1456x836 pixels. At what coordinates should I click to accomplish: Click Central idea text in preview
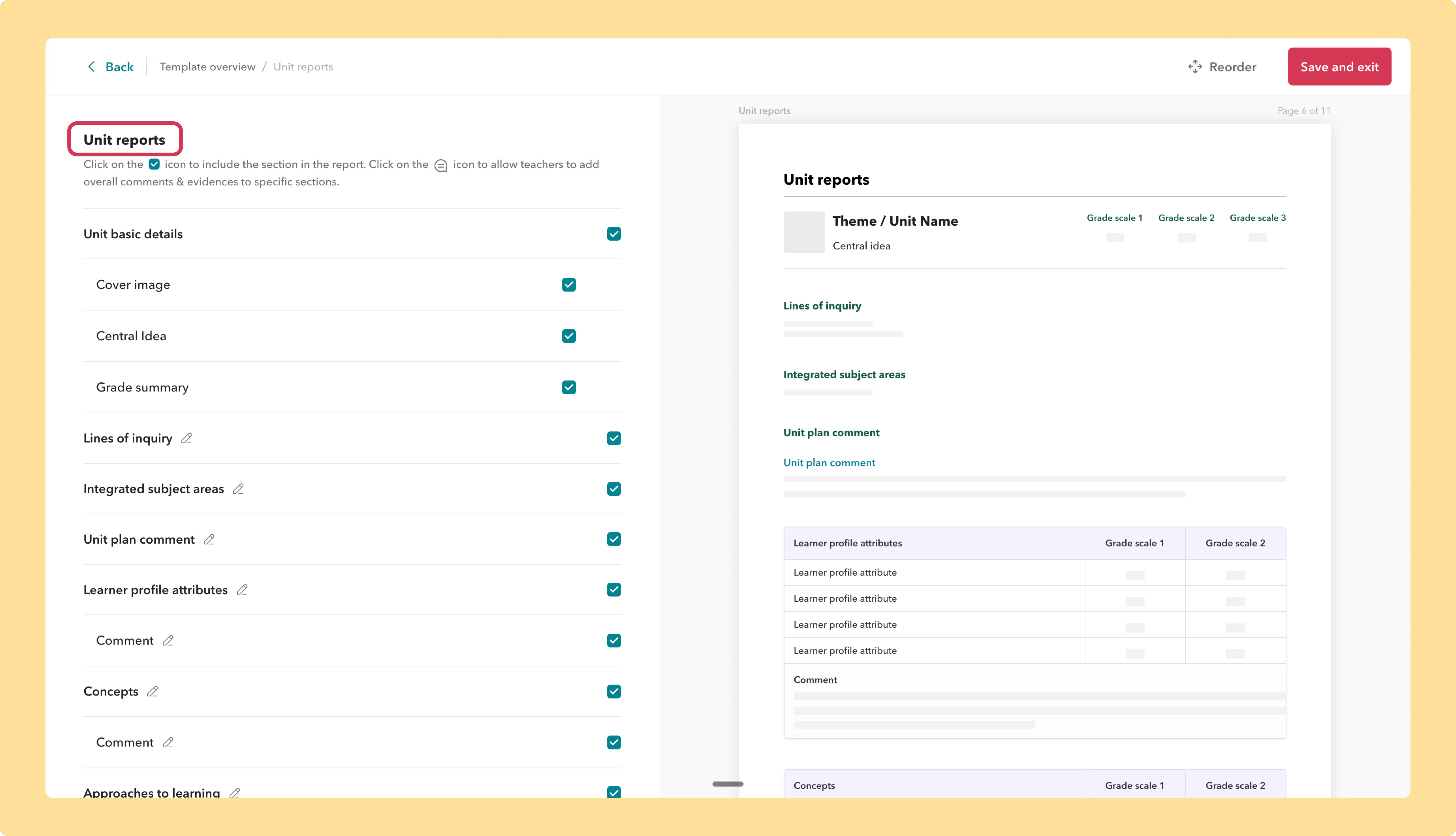click(862, 246)
